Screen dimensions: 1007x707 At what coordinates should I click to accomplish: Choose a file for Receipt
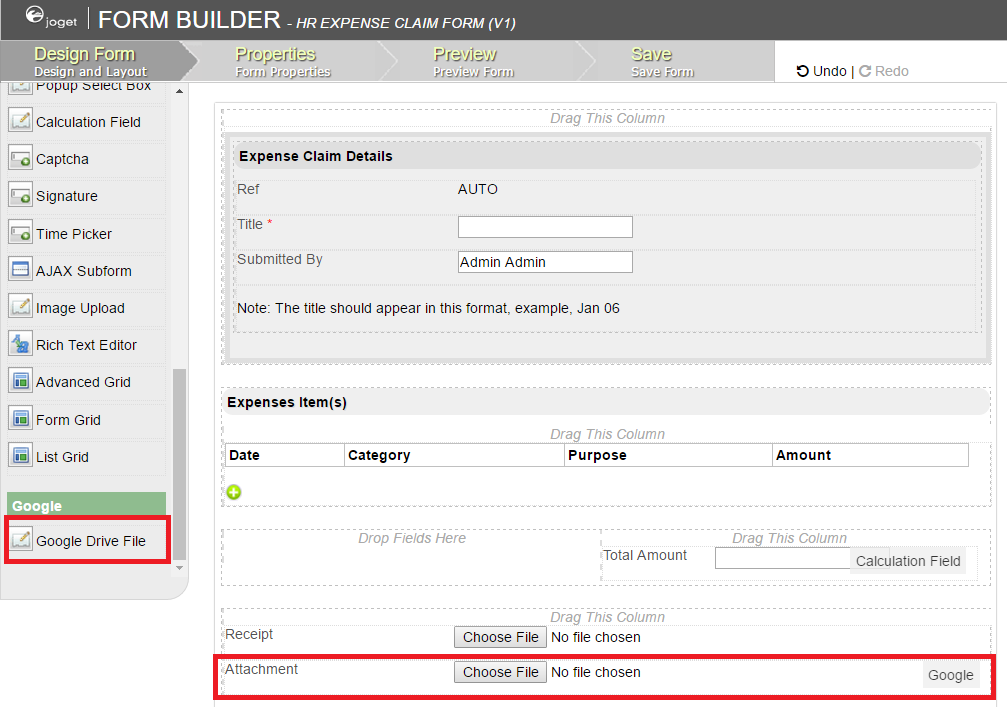pos(500,637)
